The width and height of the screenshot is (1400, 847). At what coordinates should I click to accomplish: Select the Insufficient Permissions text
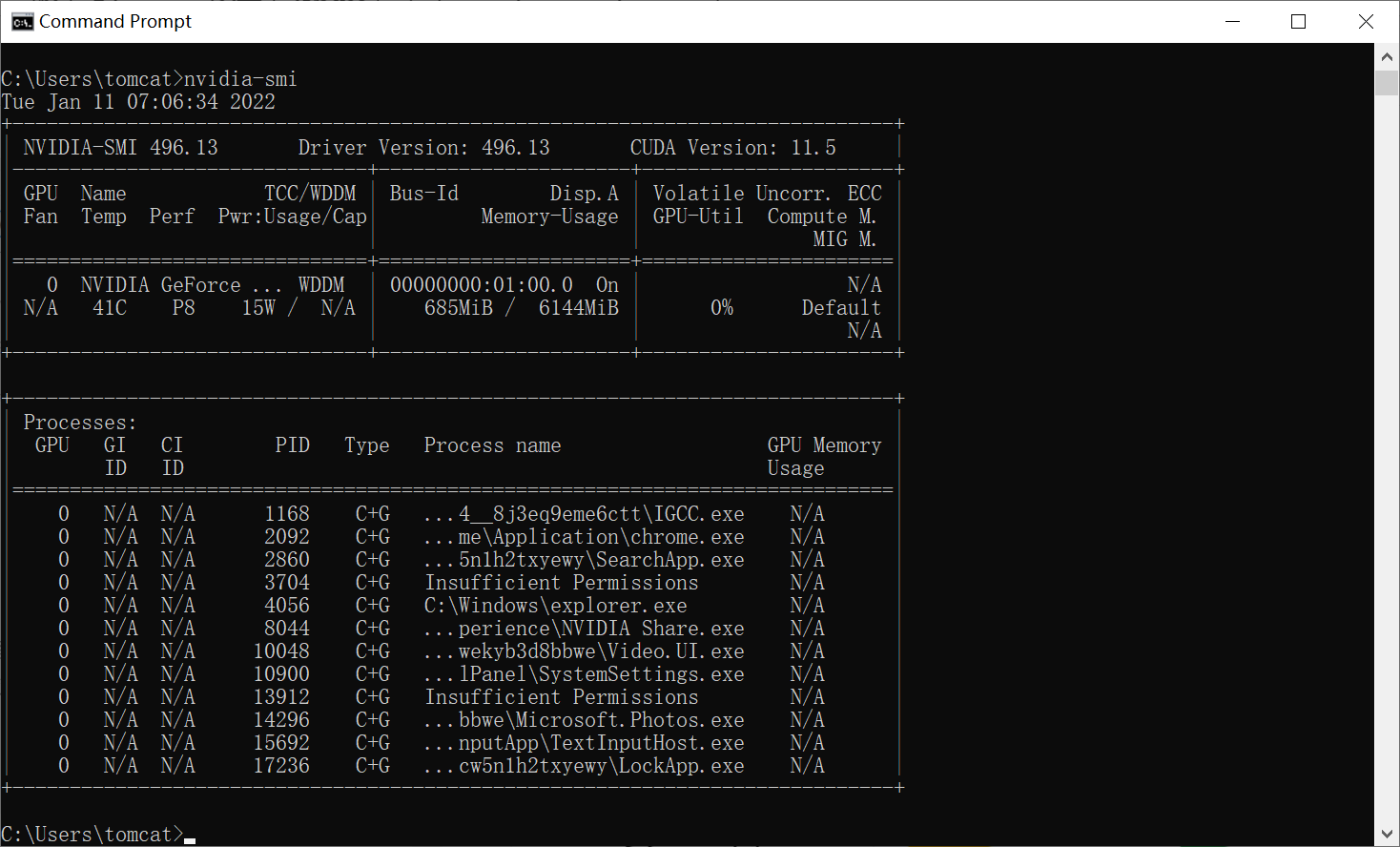coord(562,582)
